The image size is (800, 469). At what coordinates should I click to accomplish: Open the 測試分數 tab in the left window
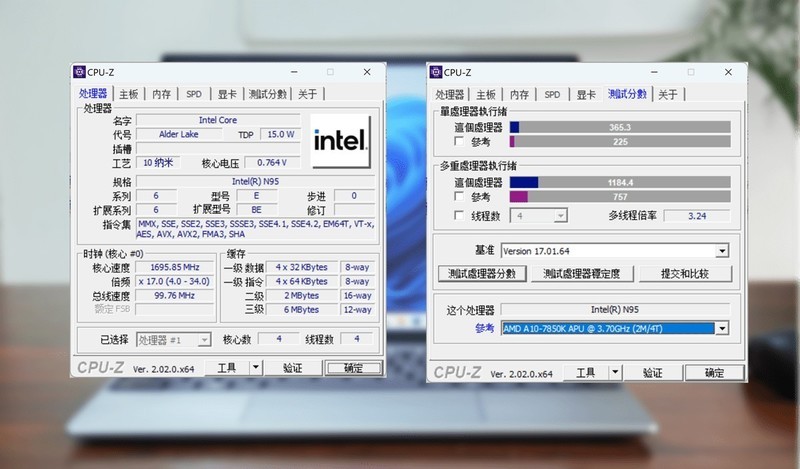pyautogui.click(x=267, y=94)
